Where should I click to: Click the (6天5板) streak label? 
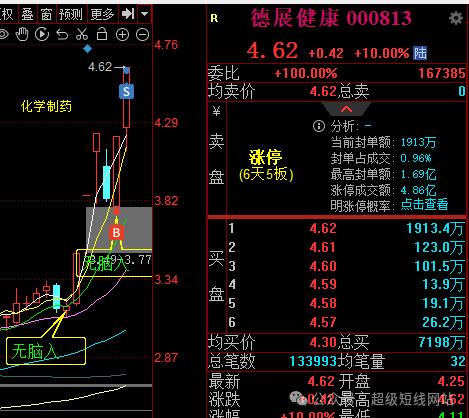click(266, 174)
